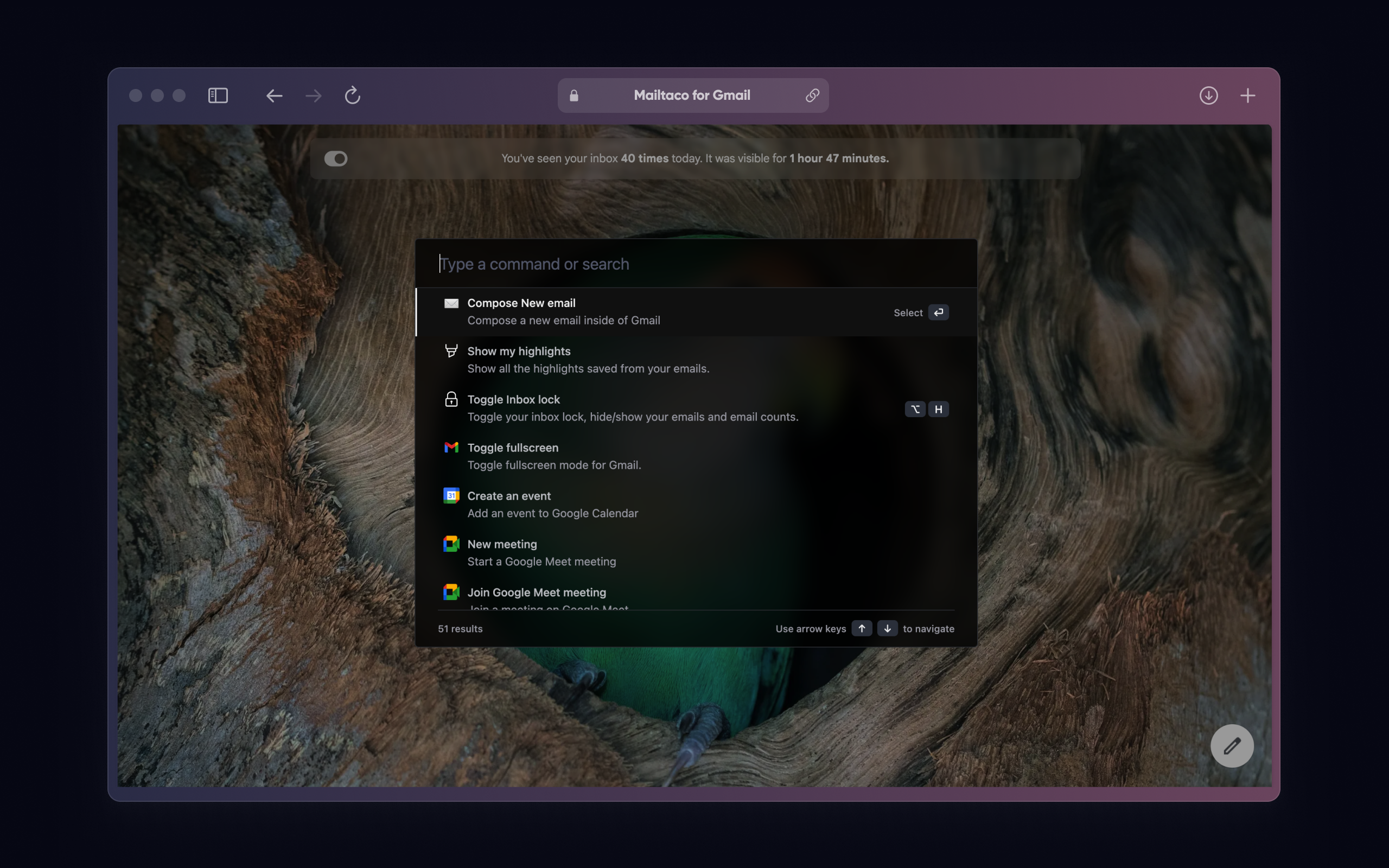
Task: Click the round pencil compose button
Action: coord(1232,746)
